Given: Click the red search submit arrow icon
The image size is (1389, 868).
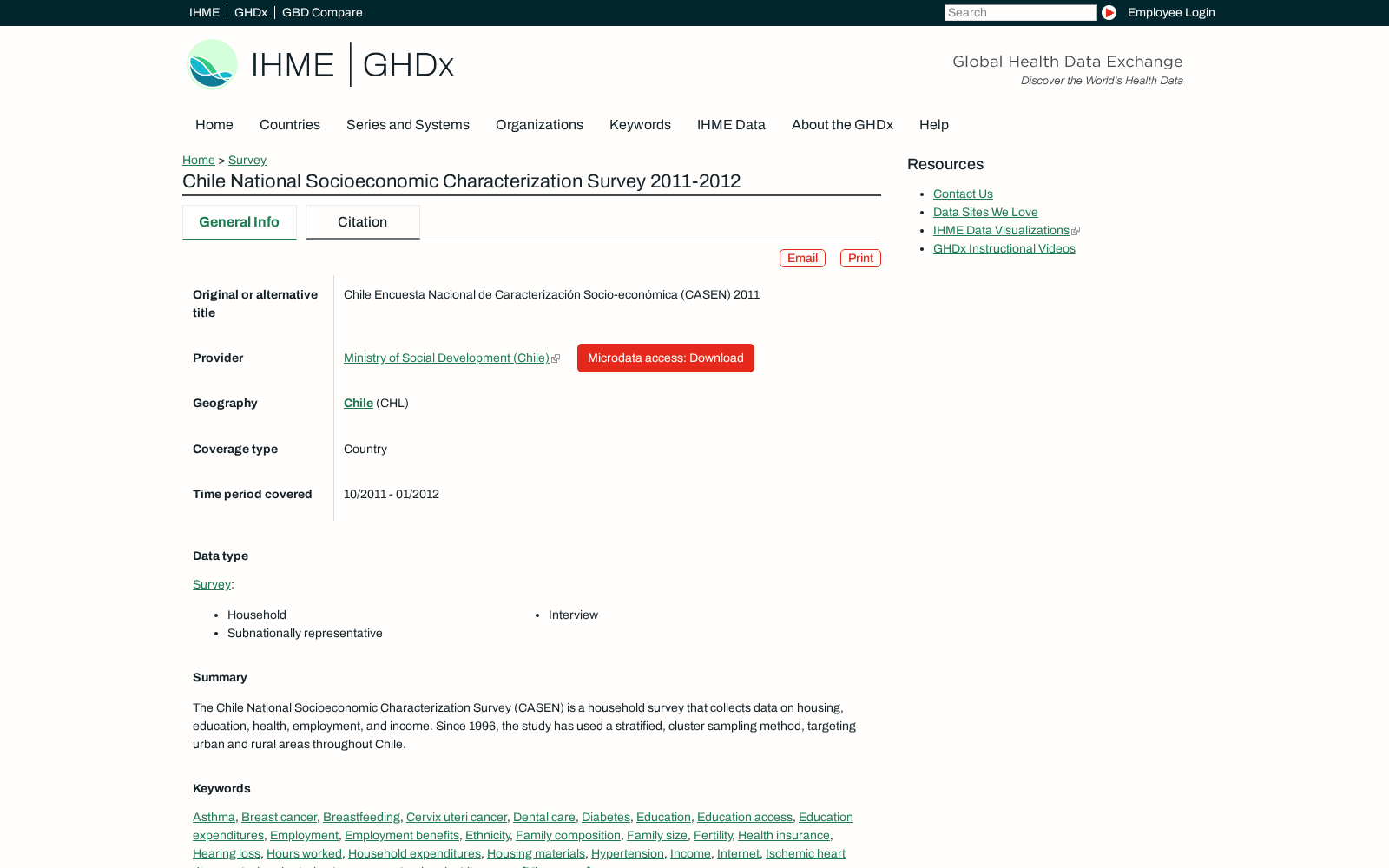Looking at the screenshot, I should 1109,12.
